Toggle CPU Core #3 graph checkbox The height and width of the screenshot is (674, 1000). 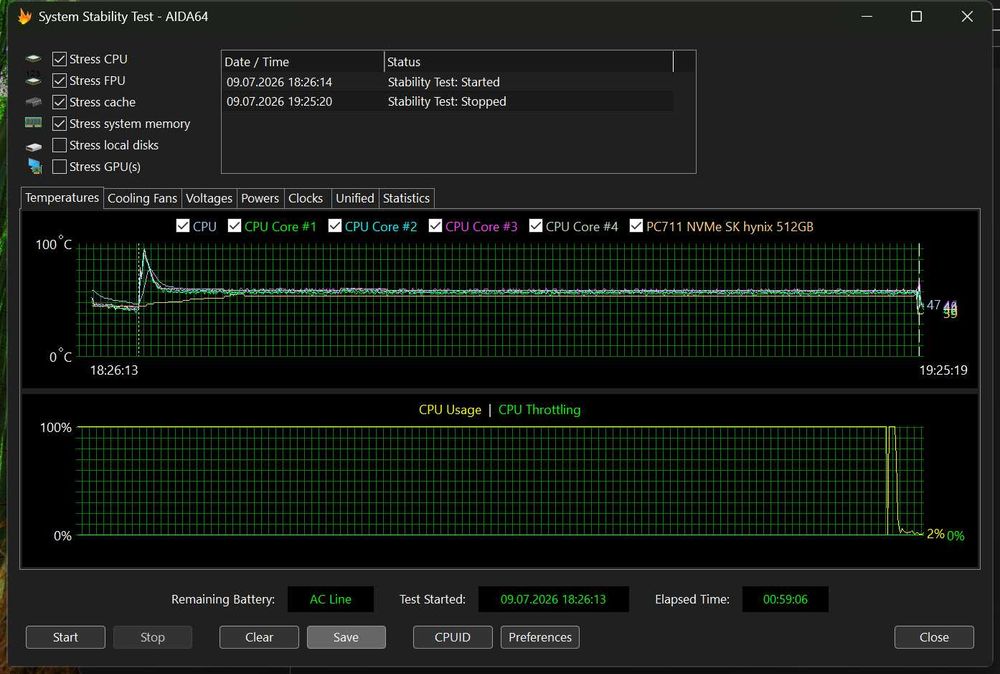tap(435, 226)
